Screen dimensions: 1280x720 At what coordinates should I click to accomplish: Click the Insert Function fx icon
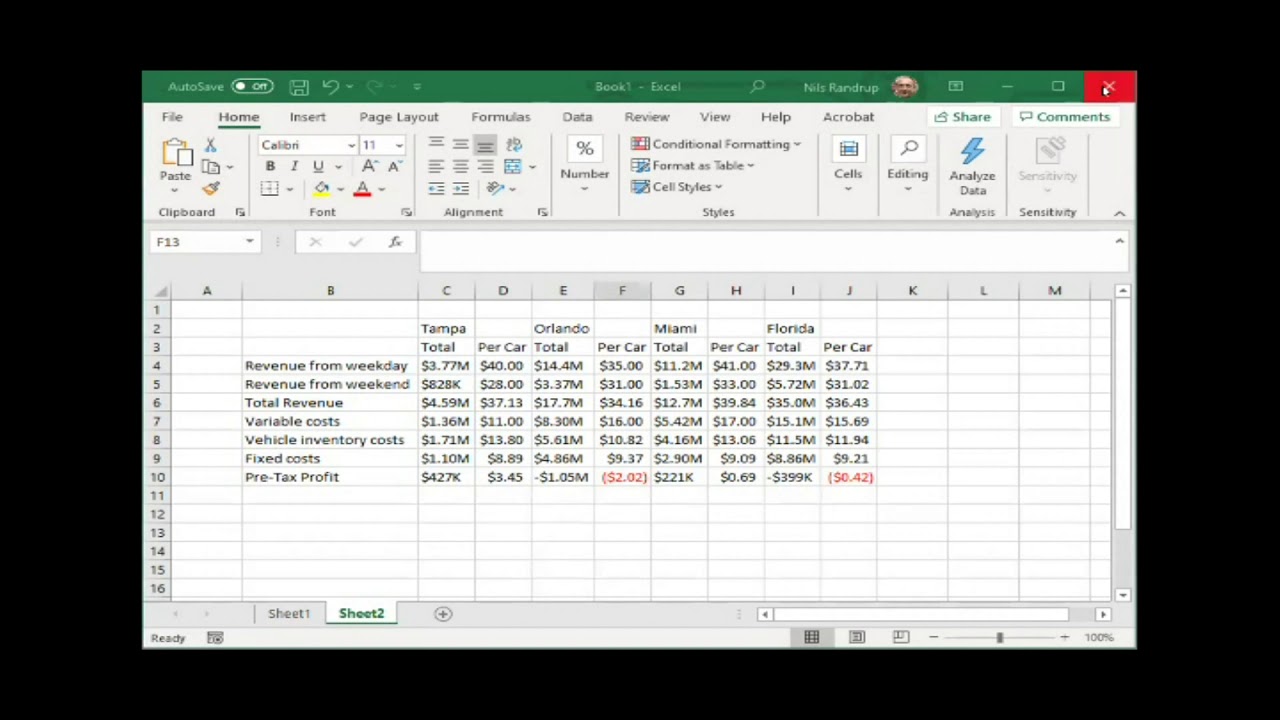pyautogui.click(x=396, y=242)
